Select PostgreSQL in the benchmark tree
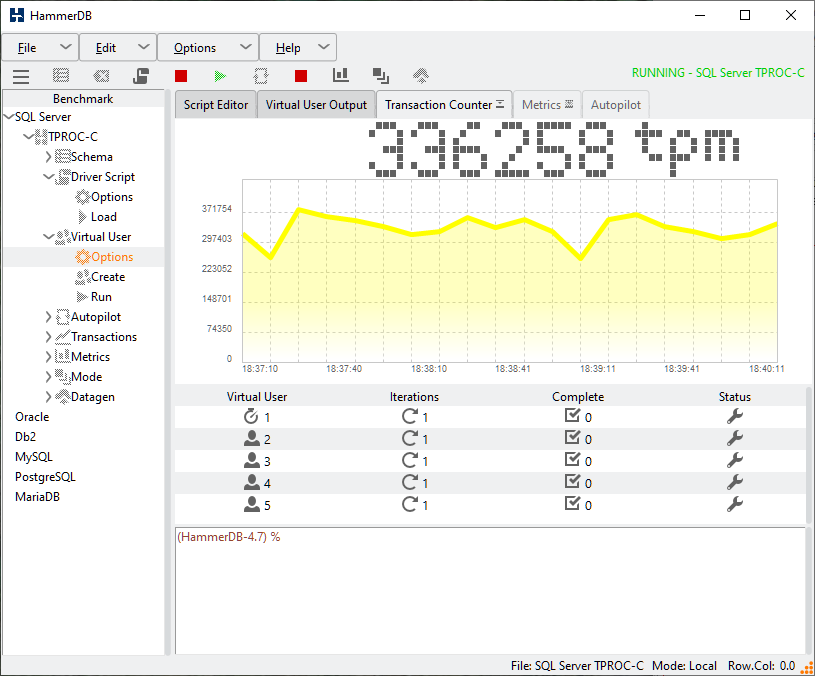 pyautogui.click(x=45, y=476)
